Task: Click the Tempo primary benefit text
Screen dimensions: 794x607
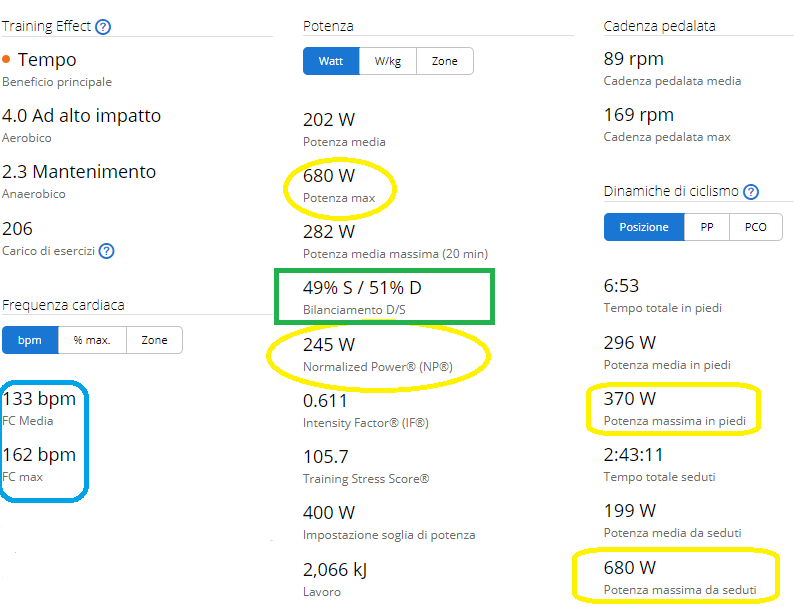Action: click(47, 60)
